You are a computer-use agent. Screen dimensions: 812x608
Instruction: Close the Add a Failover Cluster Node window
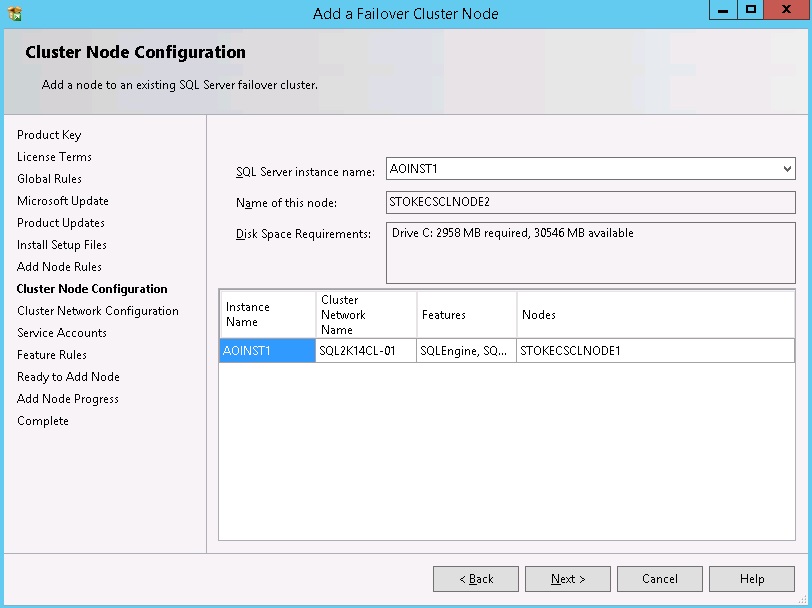point(786,10)
